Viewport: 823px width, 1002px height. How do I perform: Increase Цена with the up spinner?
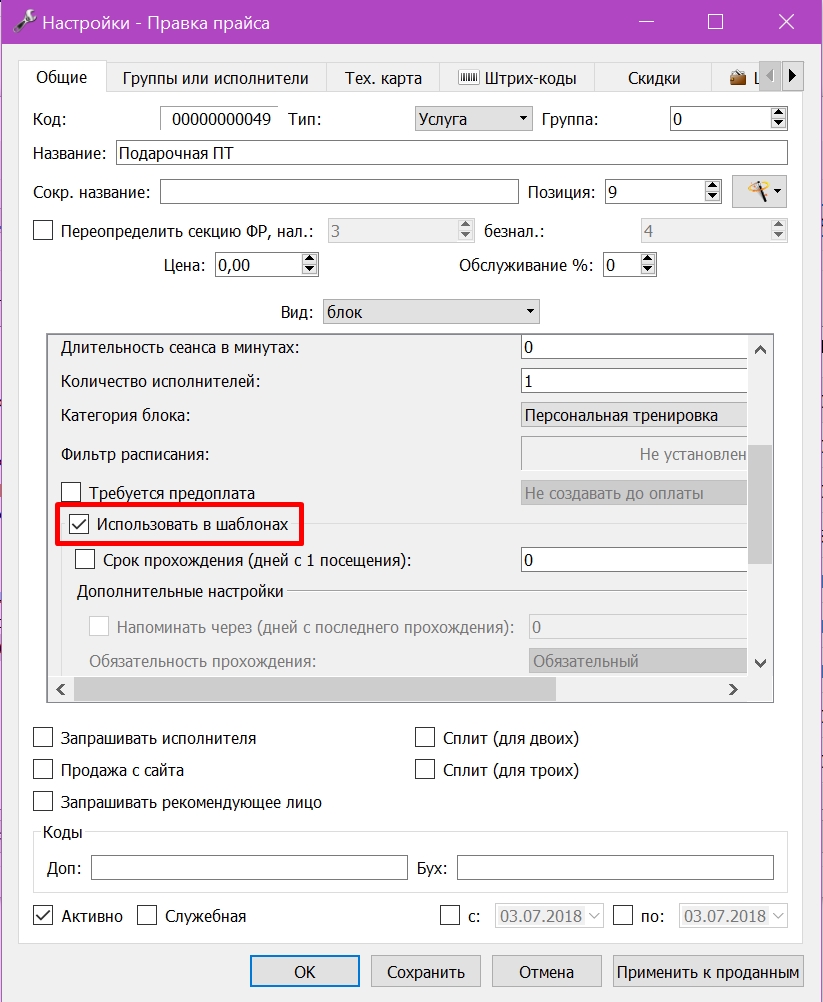[309, 259]
